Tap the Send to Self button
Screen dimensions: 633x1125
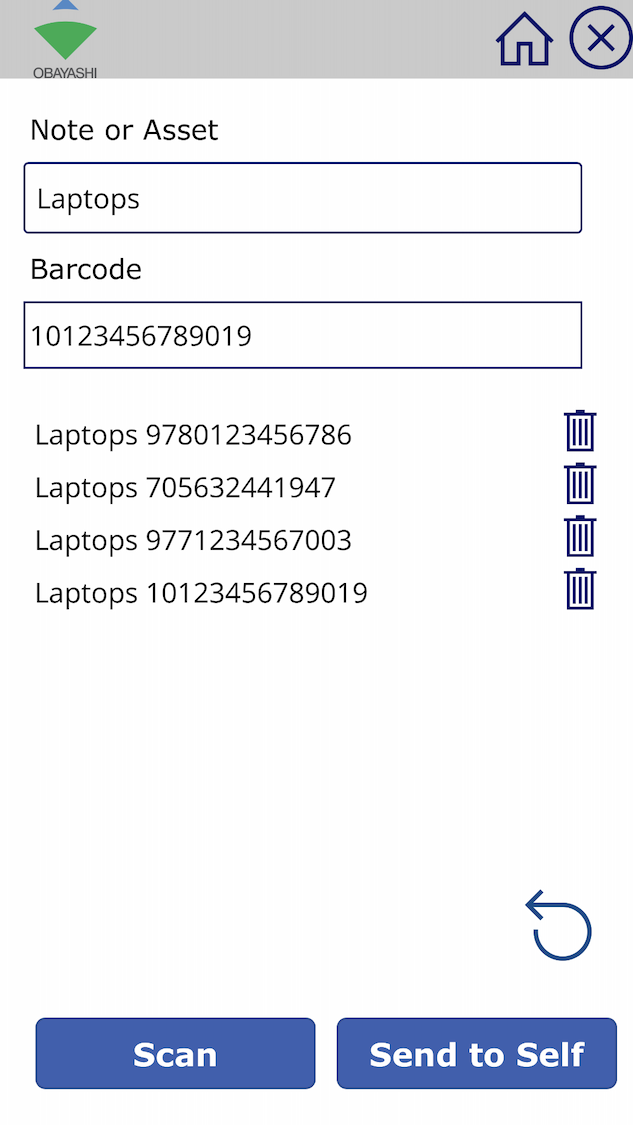[477, 1053]
